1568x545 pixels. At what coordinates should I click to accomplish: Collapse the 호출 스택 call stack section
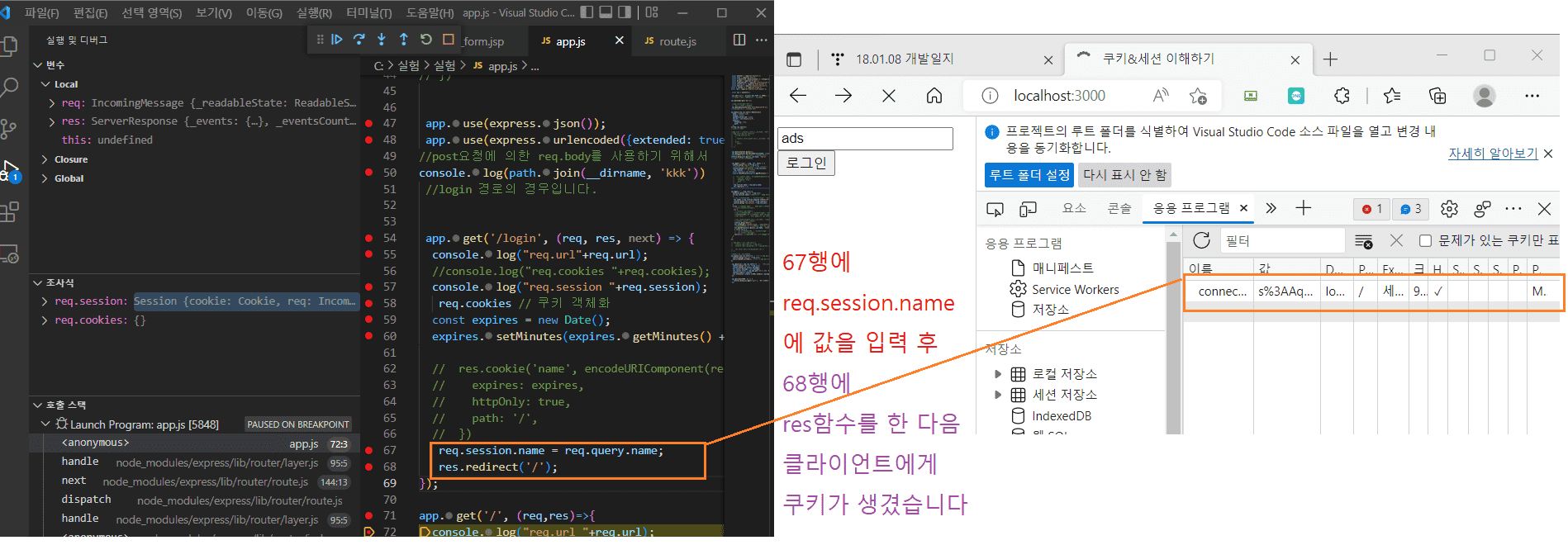tap(38, 405)
